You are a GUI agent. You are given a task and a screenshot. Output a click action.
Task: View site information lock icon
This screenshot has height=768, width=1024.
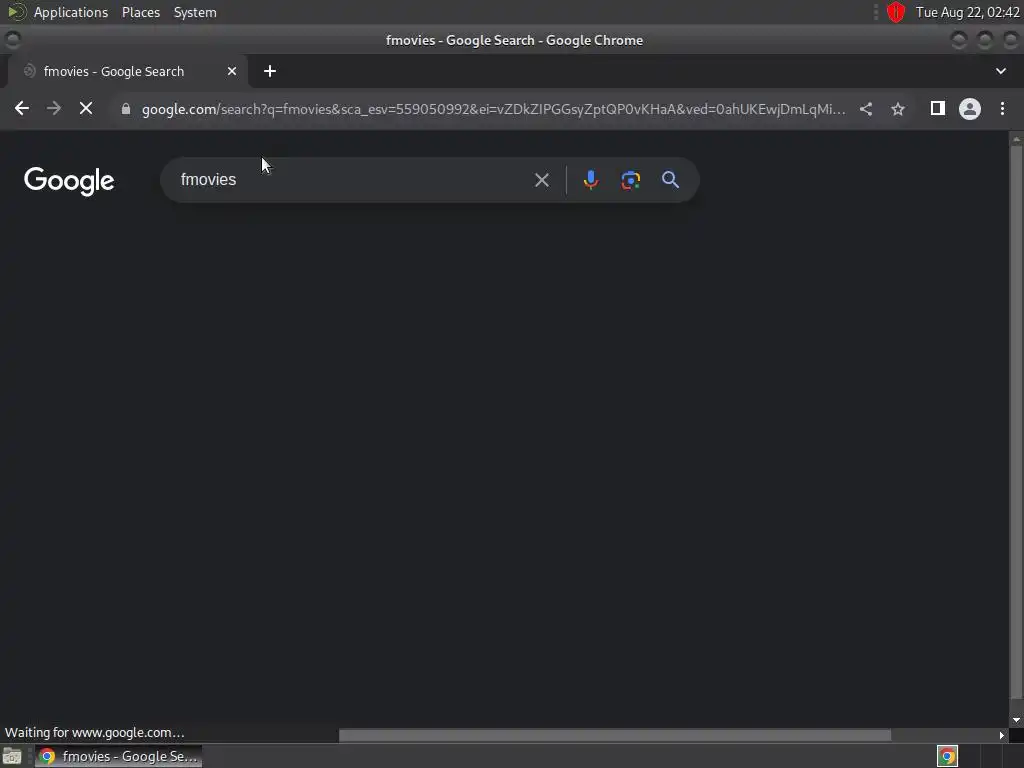click(126, 109)
